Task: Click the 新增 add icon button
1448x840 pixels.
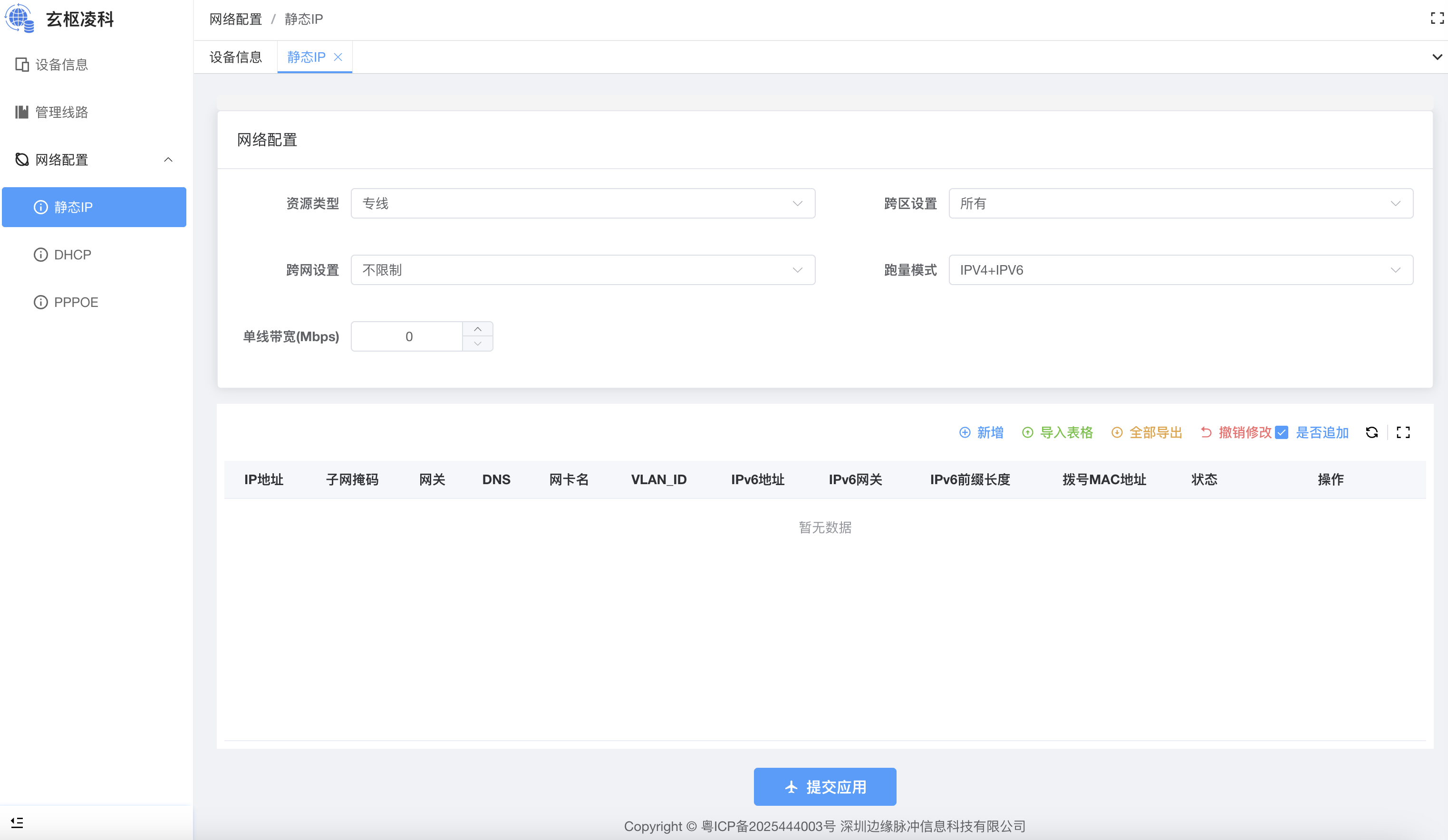Action: [965, 432]
